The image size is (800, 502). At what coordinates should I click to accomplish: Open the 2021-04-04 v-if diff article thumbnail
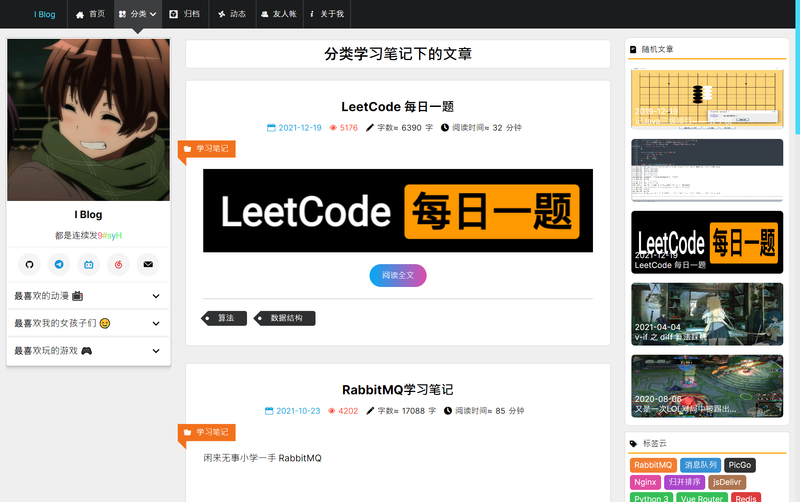point(707,314)
